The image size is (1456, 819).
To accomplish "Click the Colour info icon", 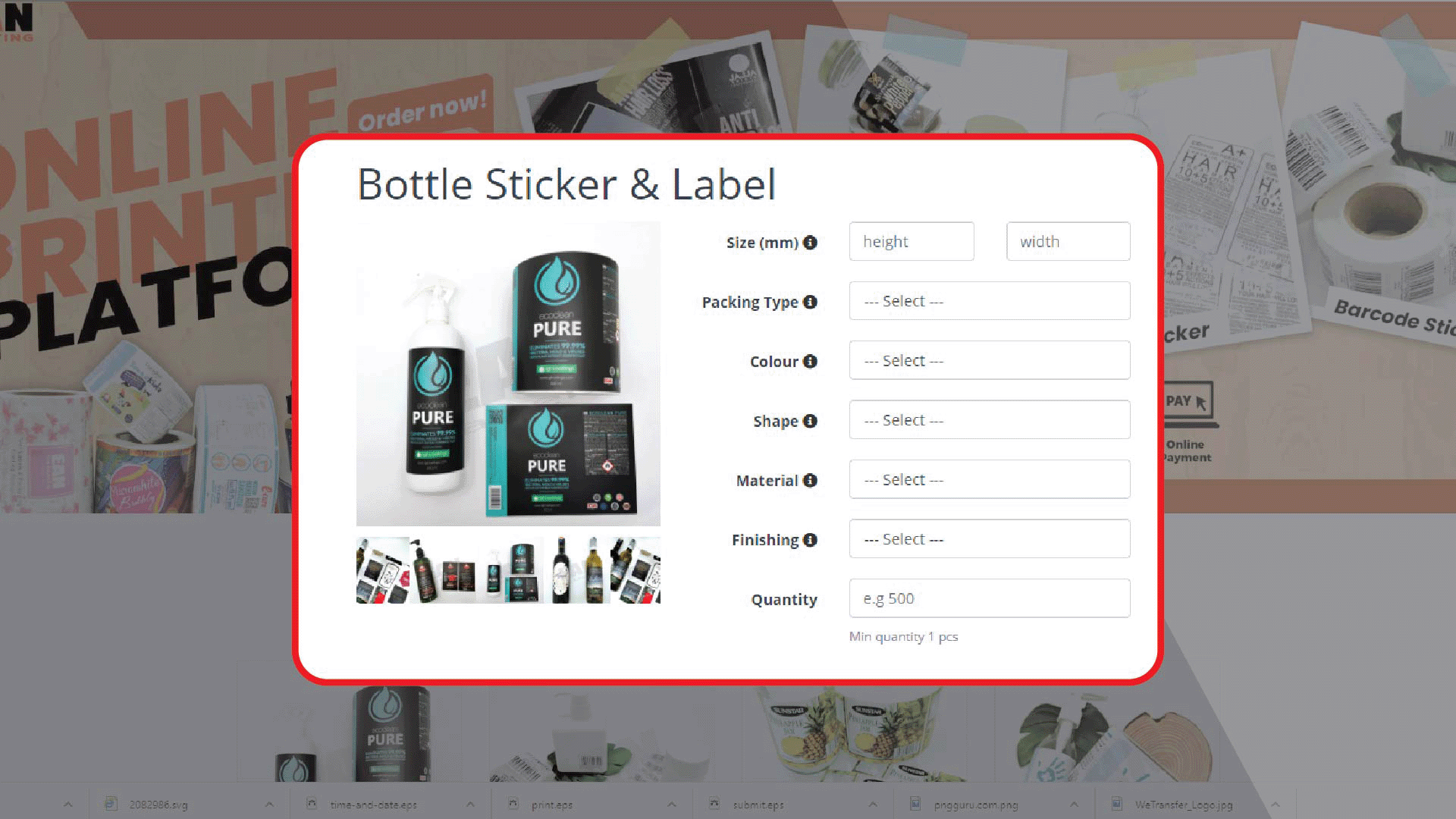I will tap(810, 361).
